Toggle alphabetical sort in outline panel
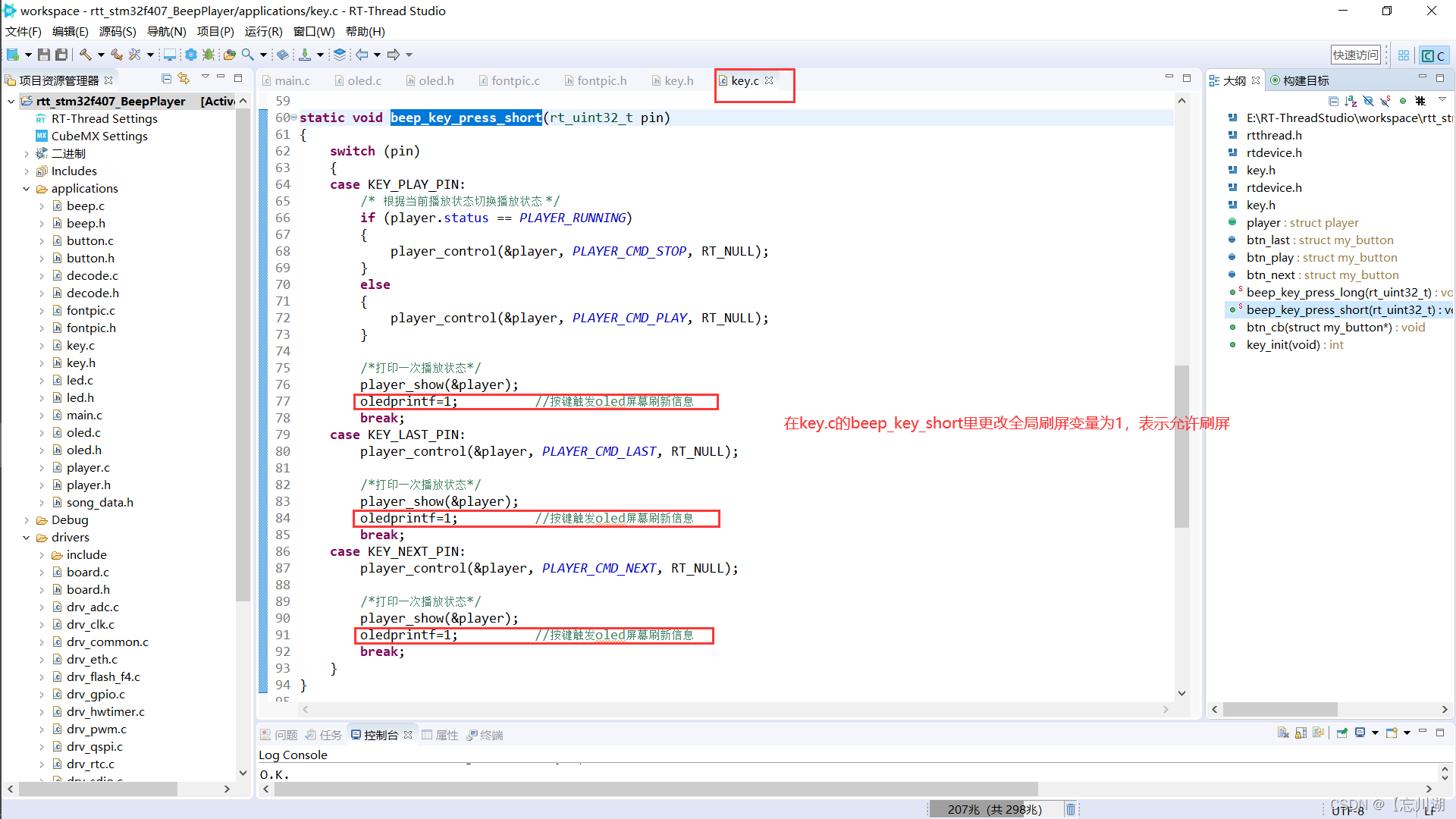1456x819 pixels. 1351,101
